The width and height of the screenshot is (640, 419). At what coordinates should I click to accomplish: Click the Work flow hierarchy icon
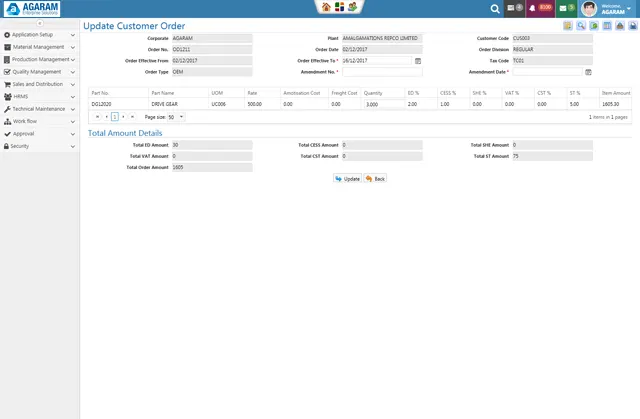[7, 122]
